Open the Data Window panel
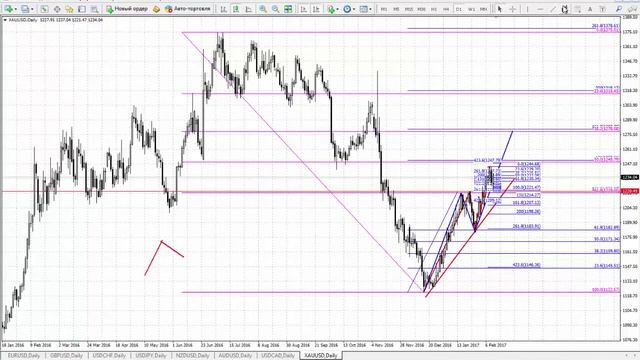The image size is (640, 360). [57, 9]
